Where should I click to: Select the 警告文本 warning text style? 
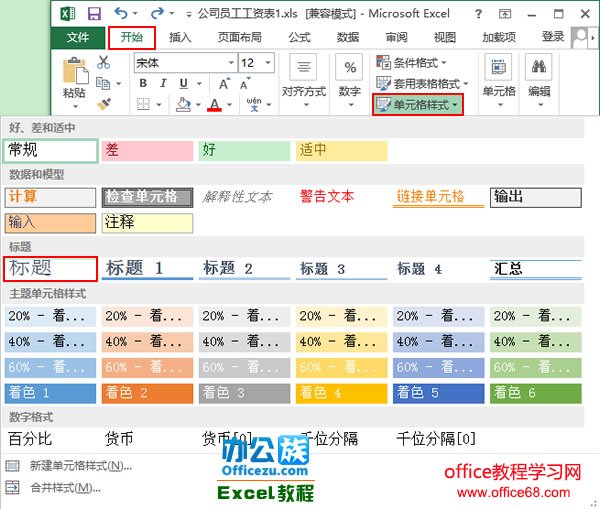pos(327,197)
